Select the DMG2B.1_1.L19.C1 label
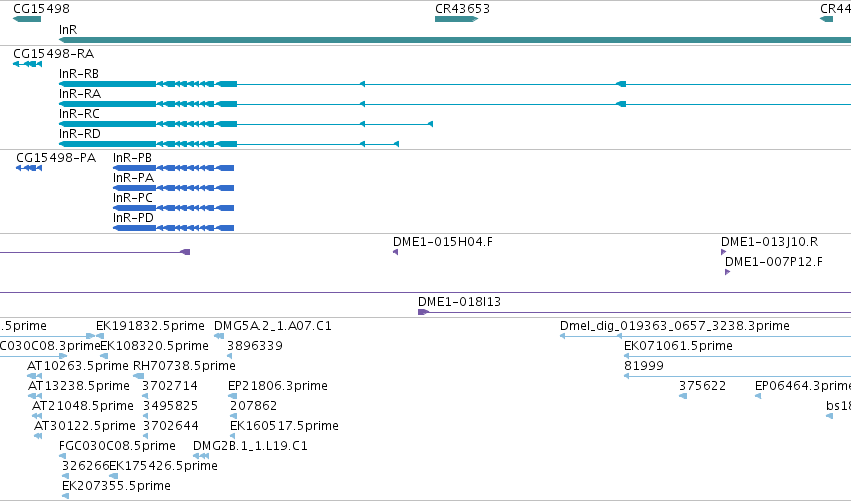851x501 pixels. click(250, 446)
